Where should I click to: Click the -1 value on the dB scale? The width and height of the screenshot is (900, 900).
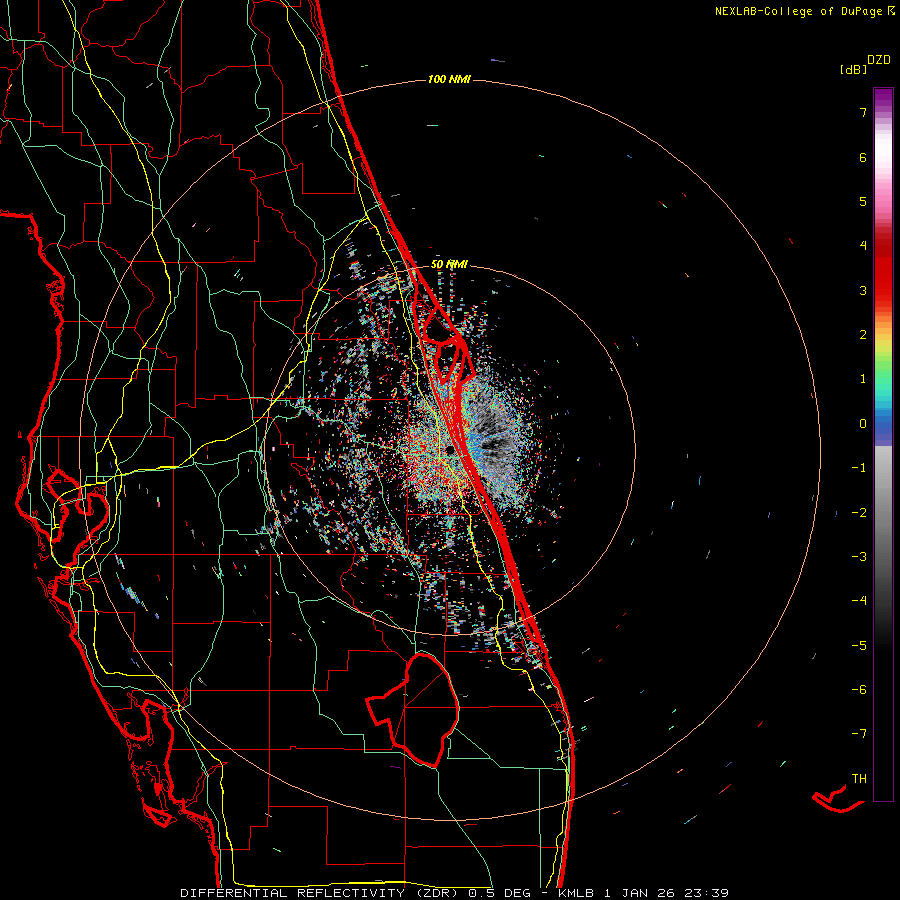point(859,468)
